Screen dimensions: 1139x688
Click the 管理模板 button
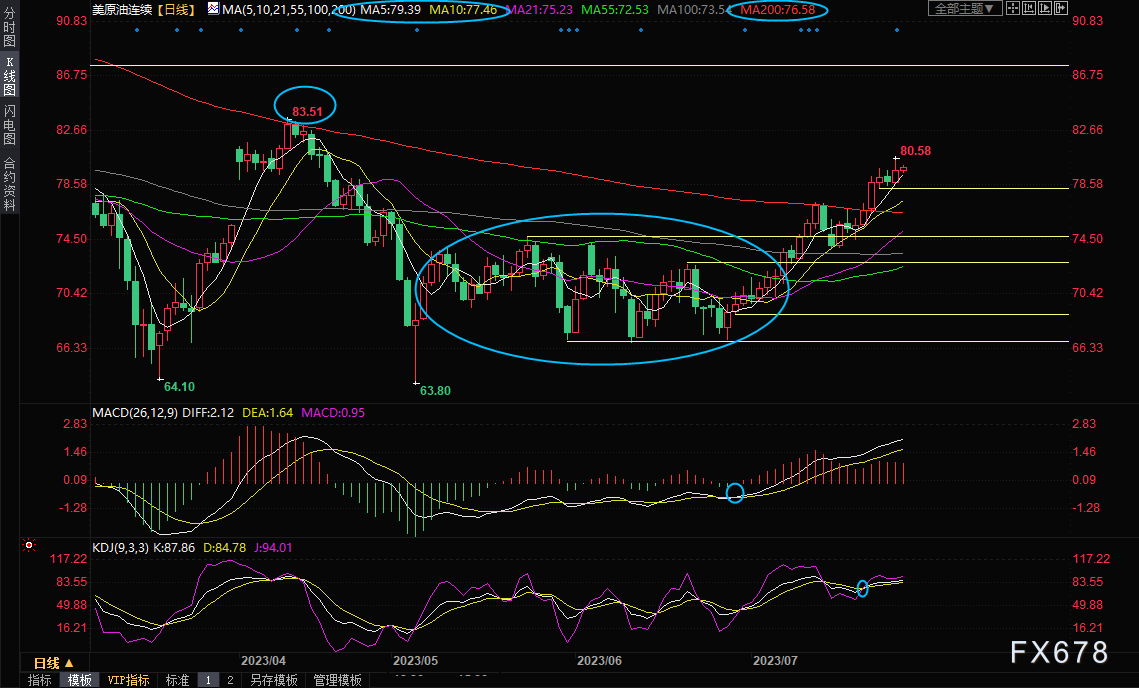pos(337,680)
